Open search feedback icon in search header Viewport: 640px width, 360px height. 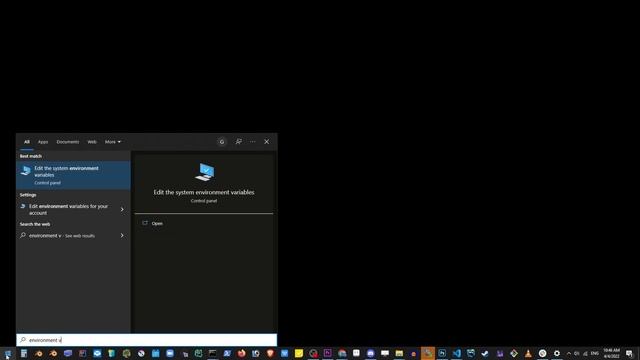pos(238,142)
